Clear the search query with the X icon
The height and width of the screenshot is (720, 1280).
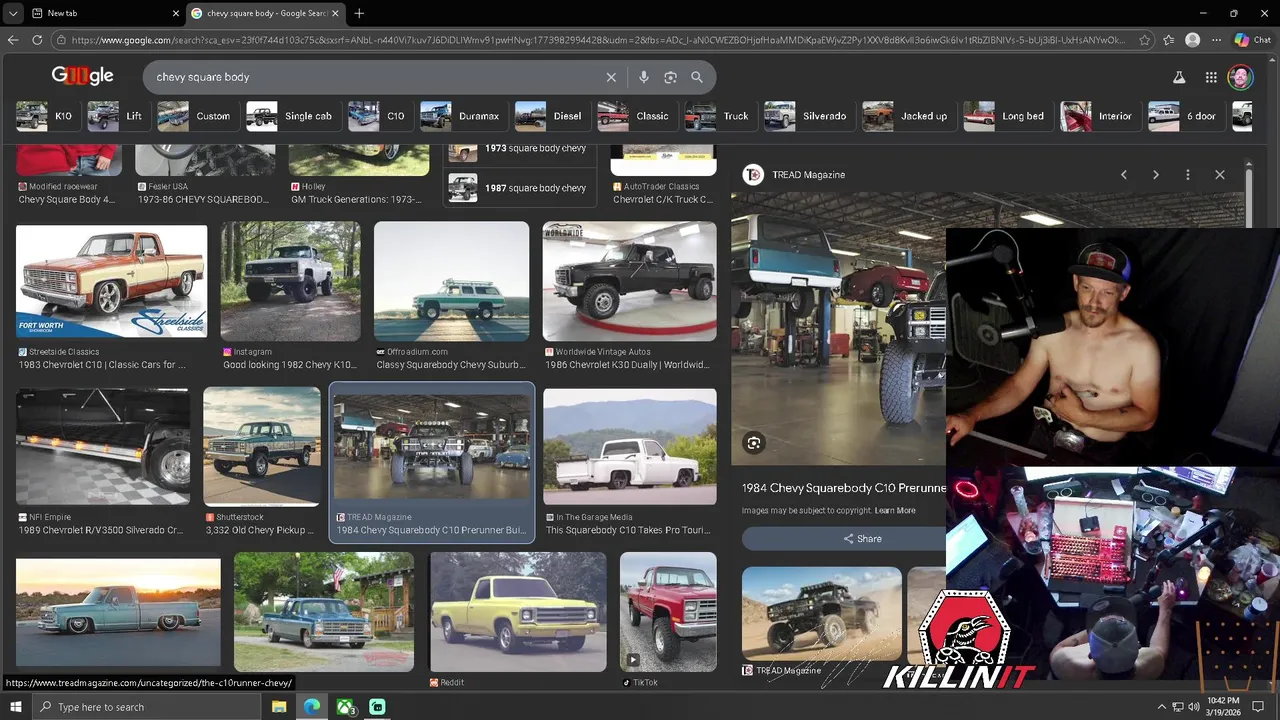pos(611,77)
